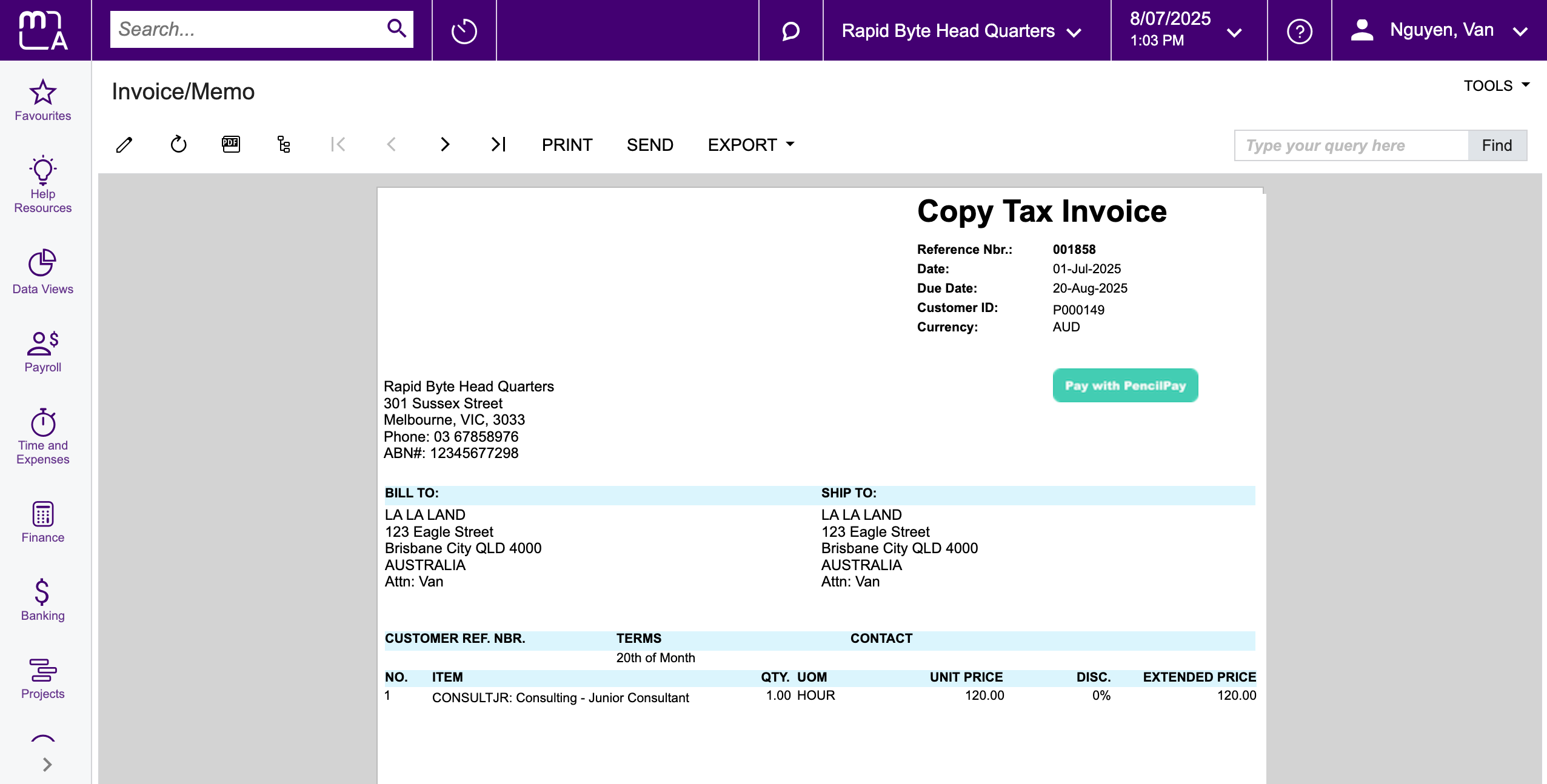Click the MYOB Advanced logo
Screen dimensions: 1547x784
(x=43, y=30)
